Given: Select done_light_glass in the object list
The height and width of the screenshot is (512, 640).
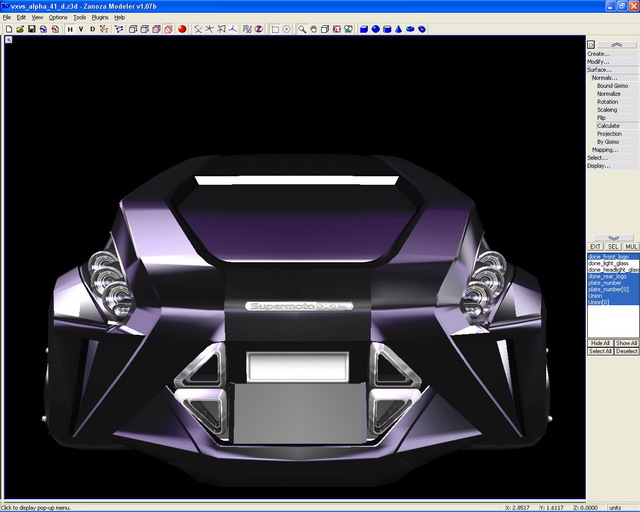Looking at the screenshot, I should click(608, 264).
